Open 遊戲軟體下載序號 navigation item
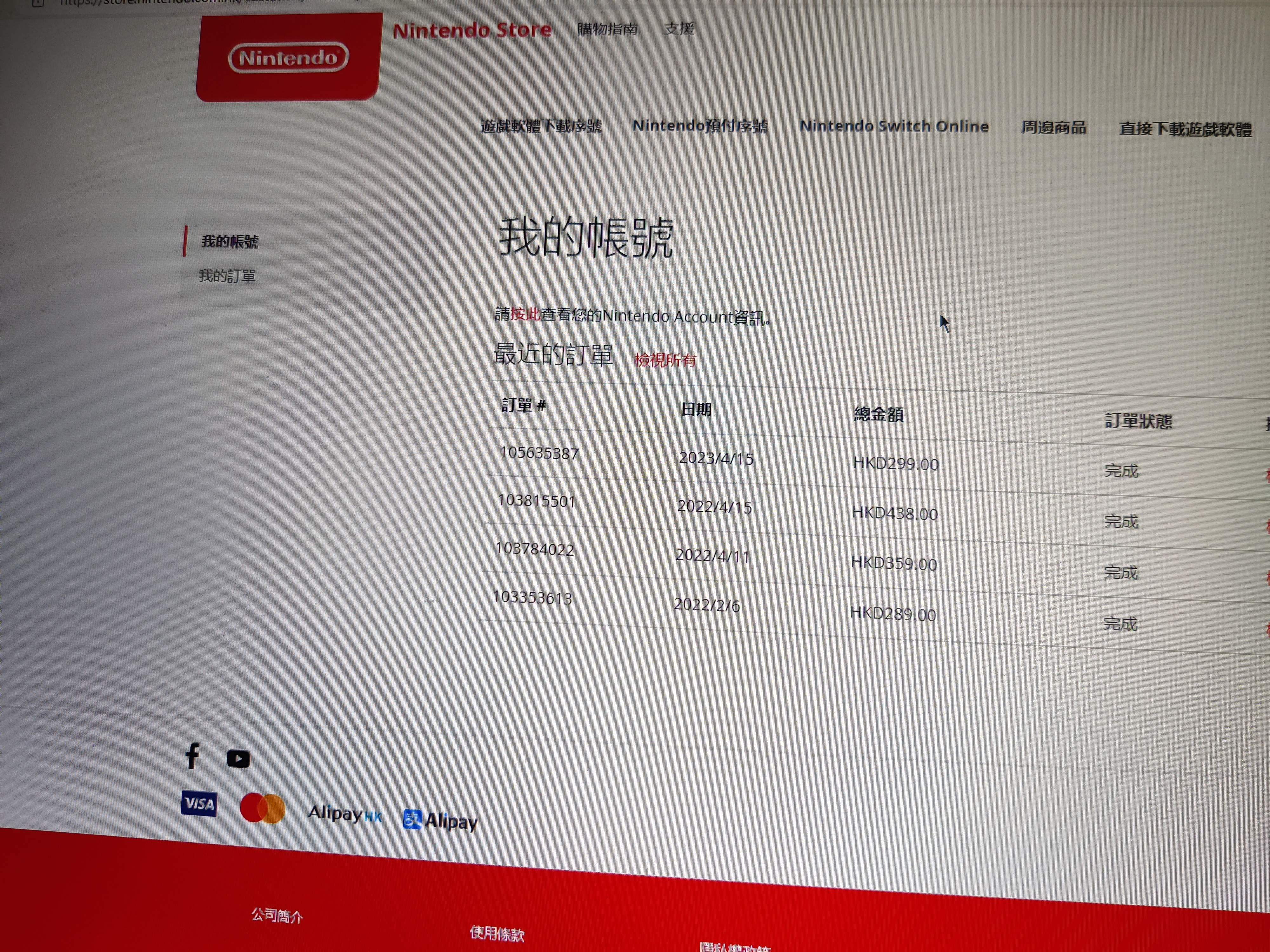This screenshot has width=1270, height=952. tap(541, 126)
